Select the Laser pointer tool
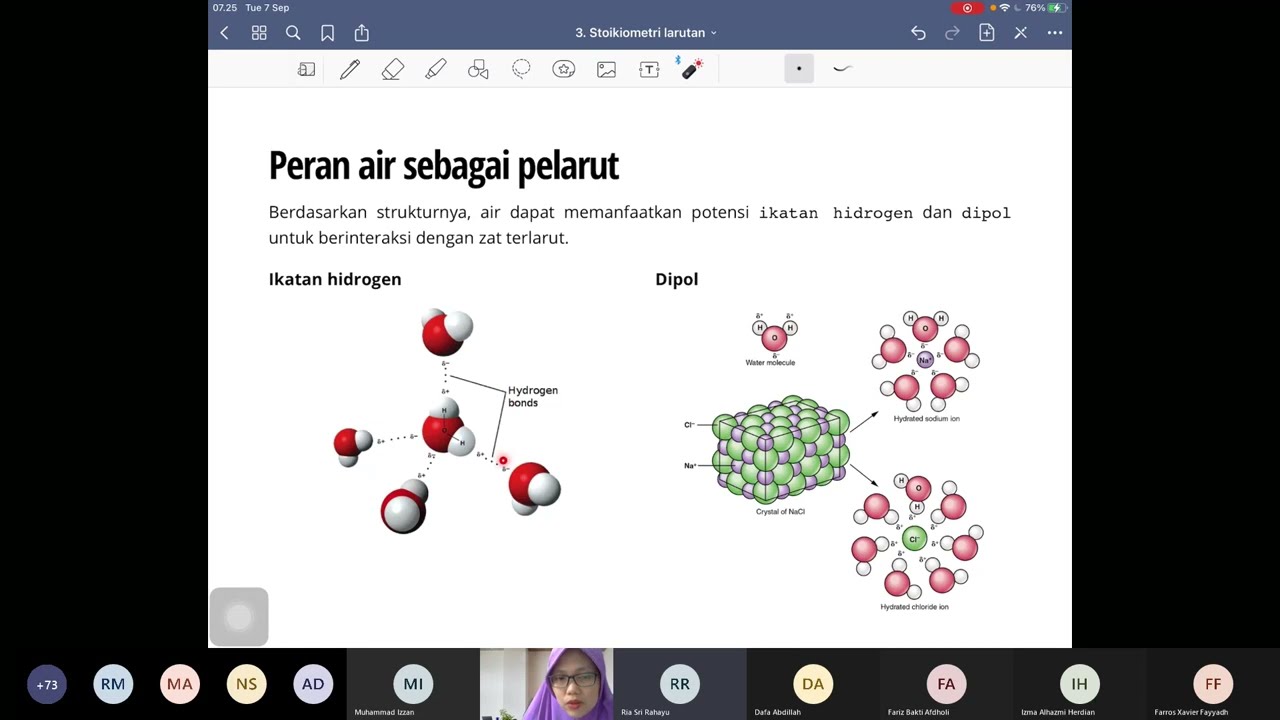The height and width of the screenshot is (720, 1280). pos(690,68)
